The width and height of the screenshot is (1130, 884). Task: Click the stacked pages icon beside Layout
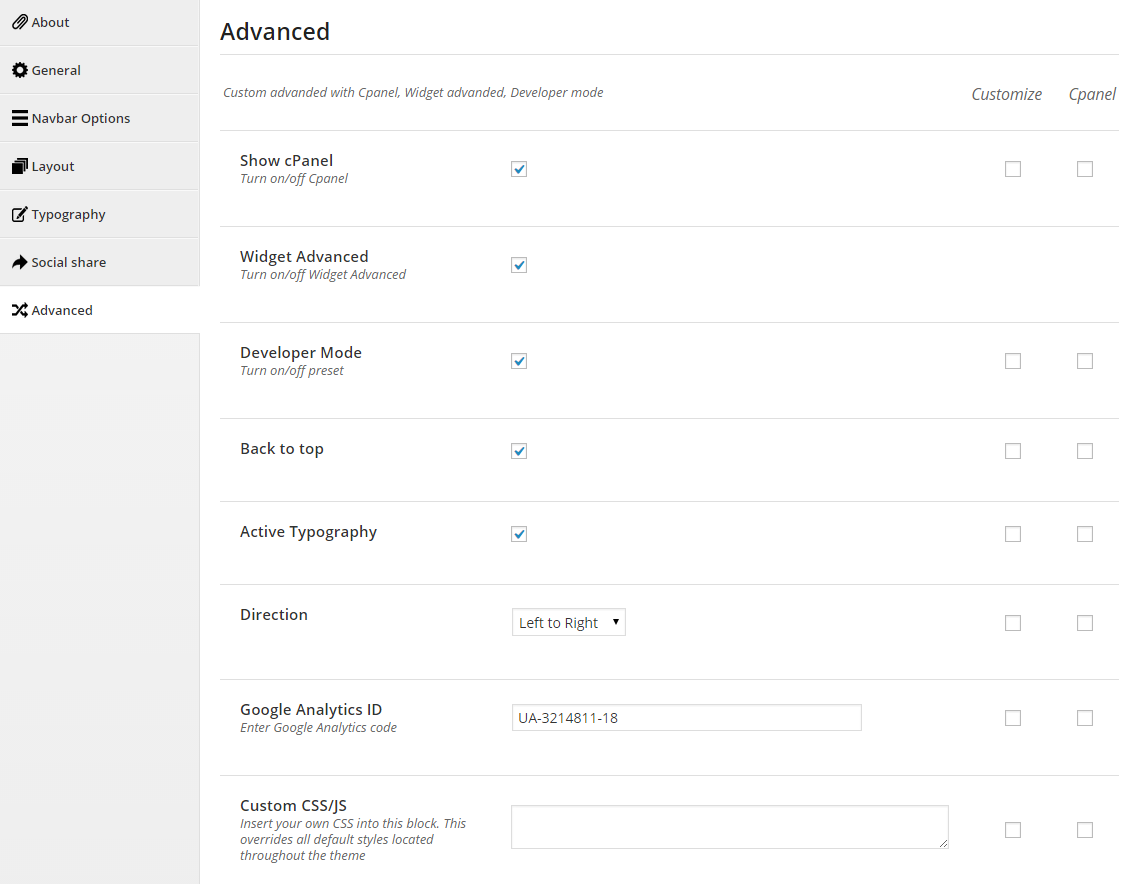(19, 166)
